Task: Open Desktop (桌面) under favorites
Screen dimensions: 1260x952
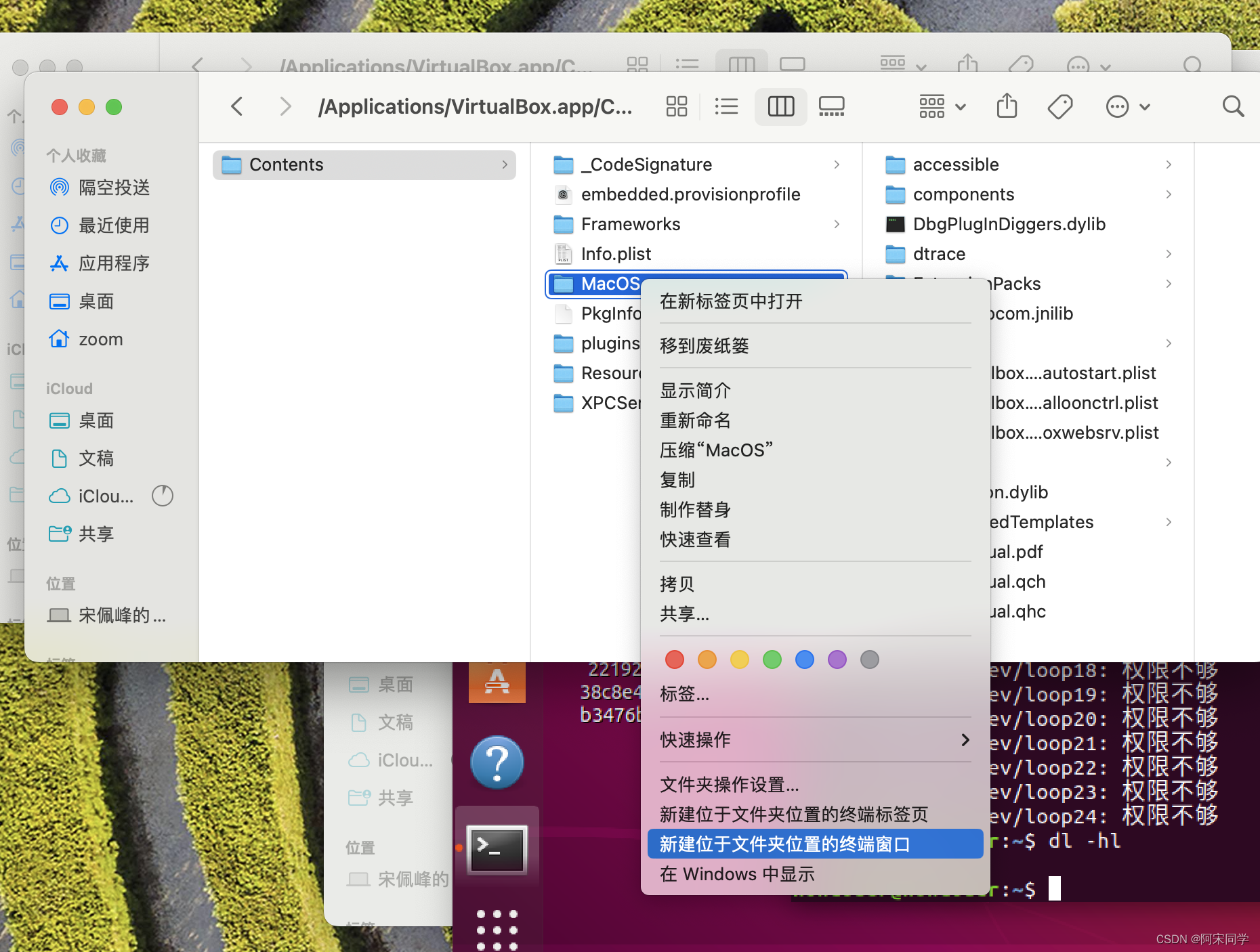Action: coord(82,301)
